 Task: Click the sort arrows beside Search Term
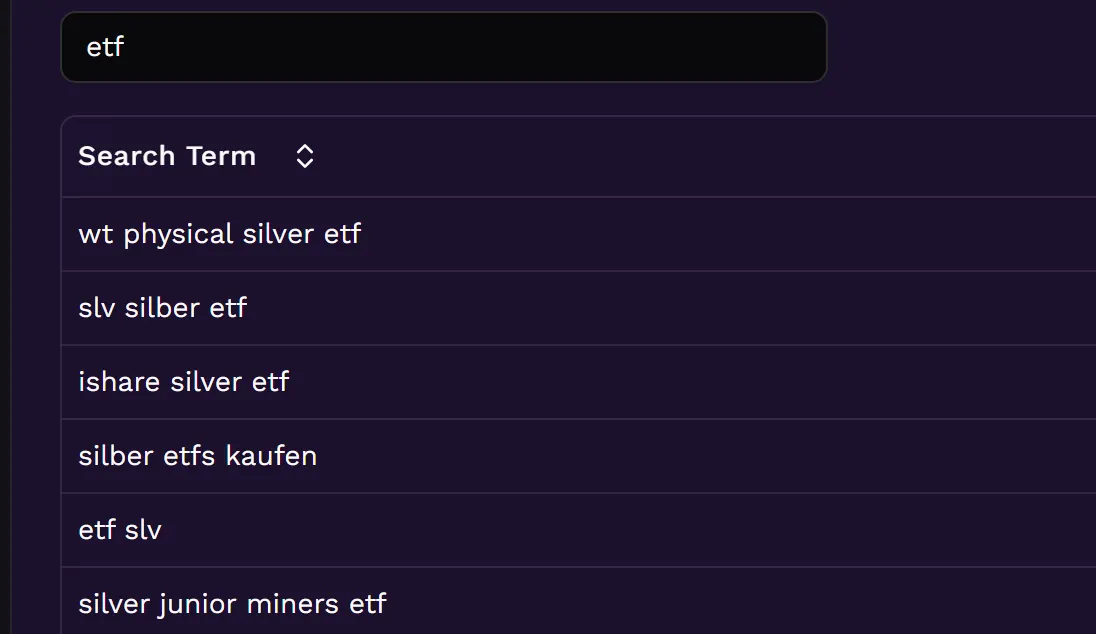[x=305, y=156]
